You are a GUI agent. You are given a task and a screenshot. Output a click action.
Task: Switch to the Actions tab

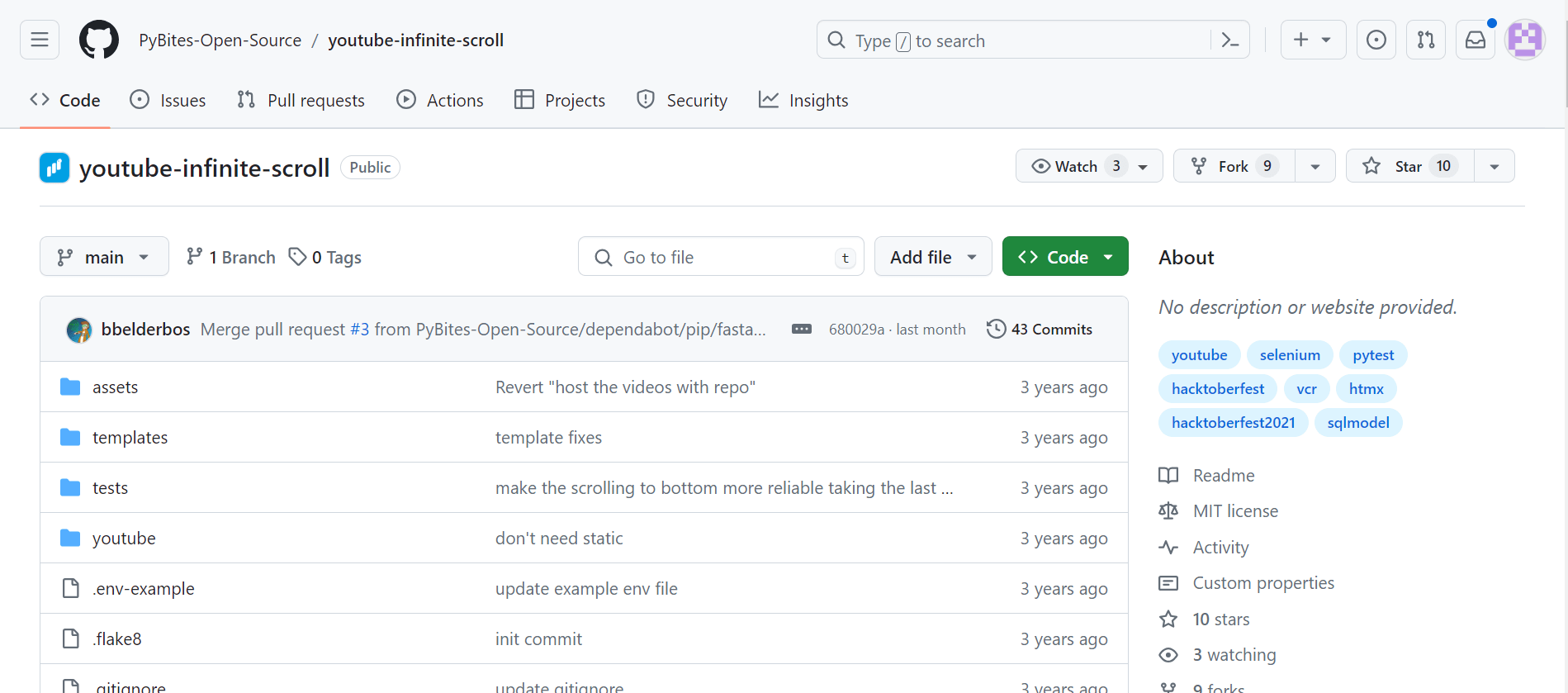click(440, 100)
